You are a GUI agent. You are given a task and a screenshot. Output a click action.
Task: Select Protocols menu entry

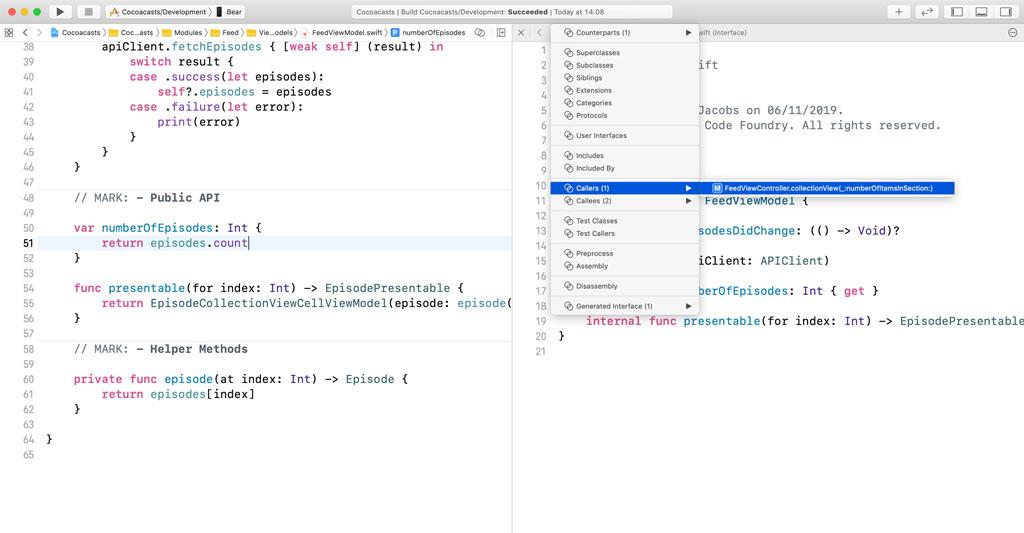[625, 115]
